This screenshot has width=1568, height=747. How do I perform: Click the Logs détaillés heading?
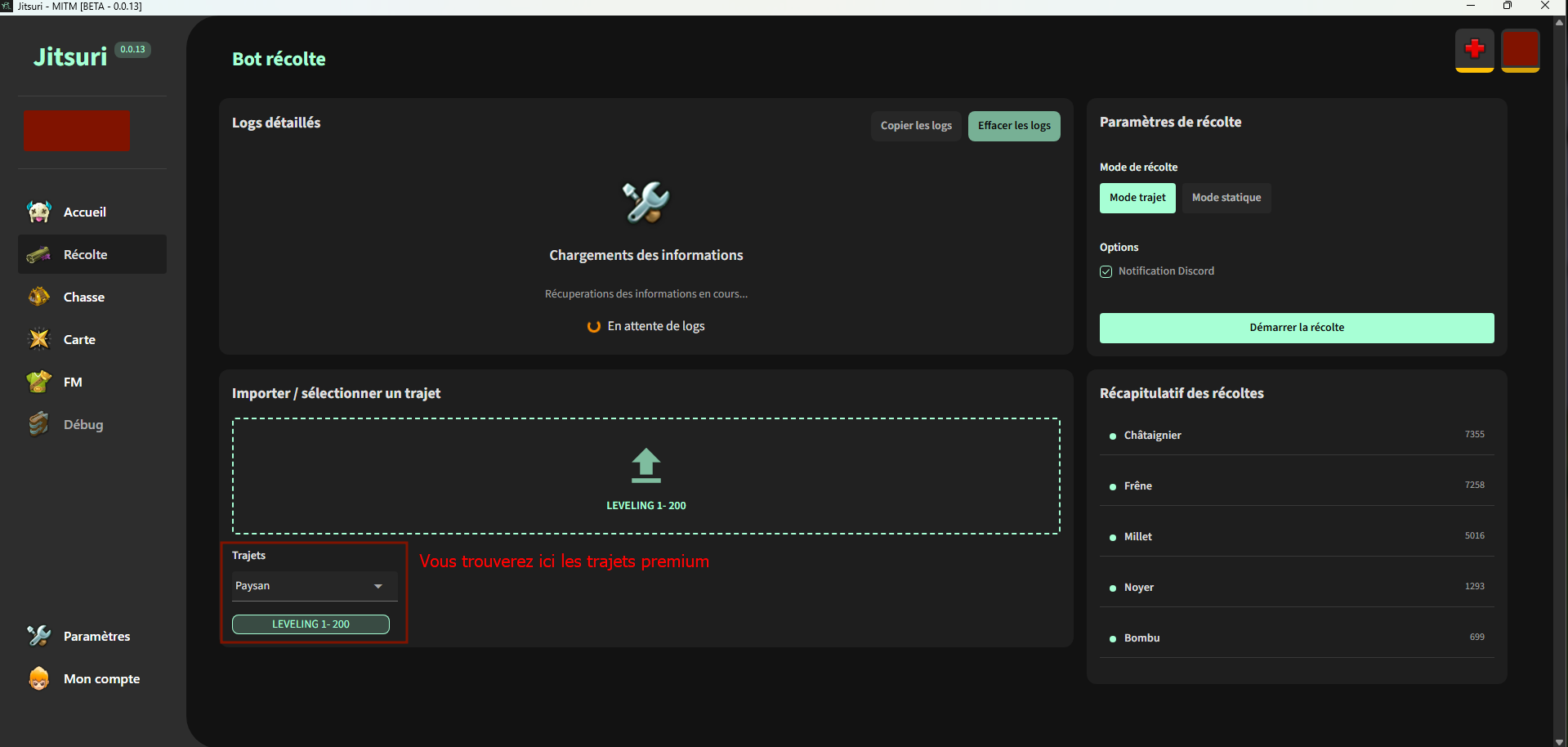point(276,123)
